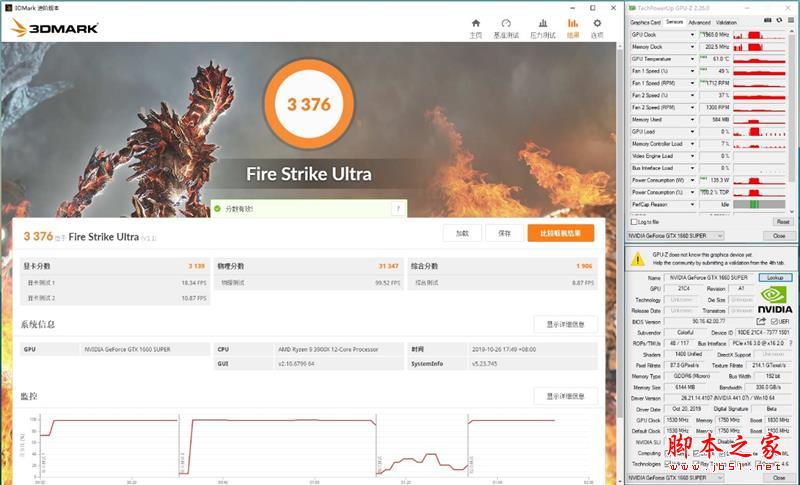Image resolution: width=800 pixels, height=485 pixels.
Task: Open GPU selector dropdown in lower GPU-Z window
Action: coord(675,478)
